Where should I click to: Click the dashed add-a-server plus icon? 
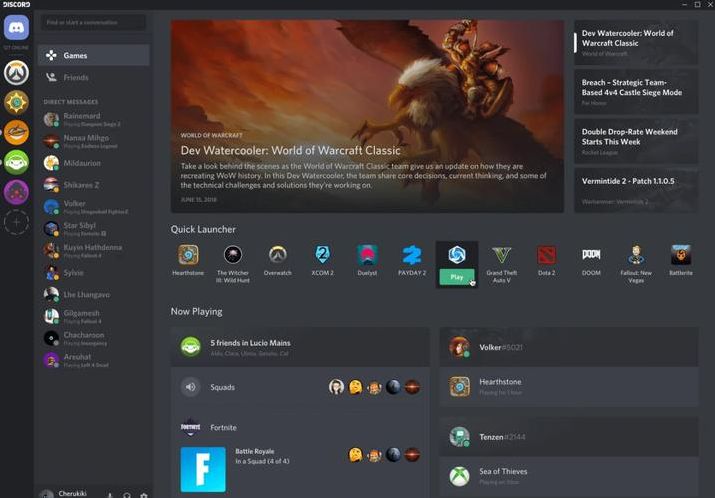pos(16,222)
